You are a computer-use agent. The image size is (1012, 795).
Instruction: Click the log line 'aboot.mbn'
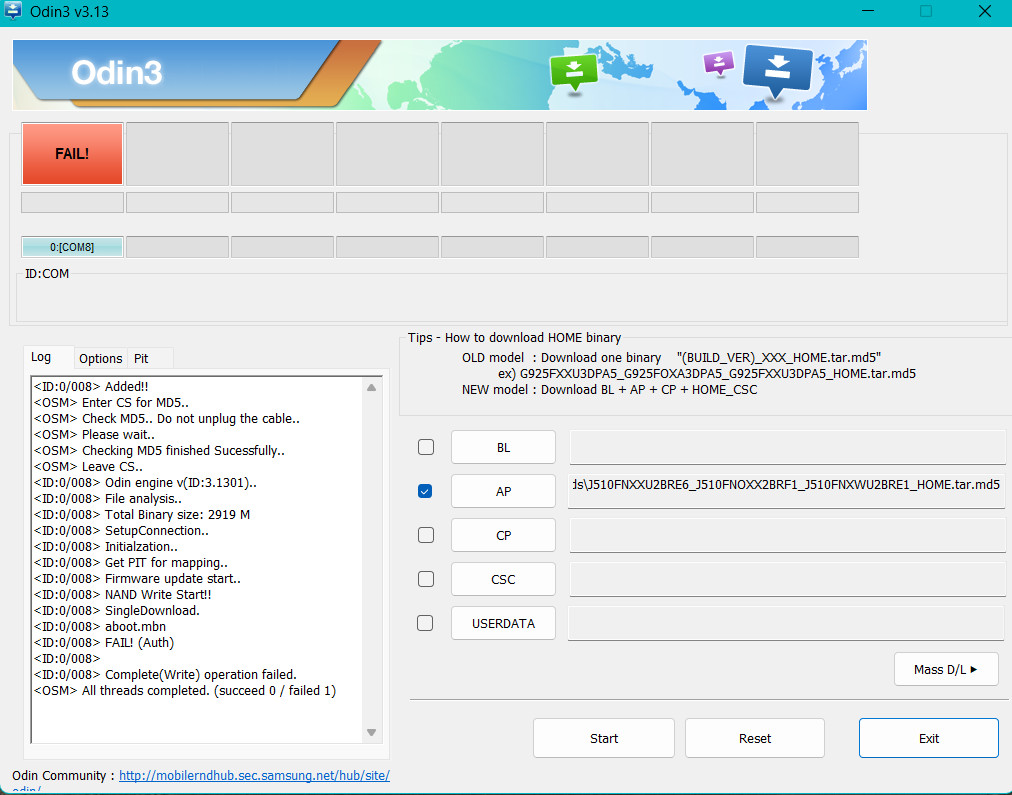tap(100, 627)
